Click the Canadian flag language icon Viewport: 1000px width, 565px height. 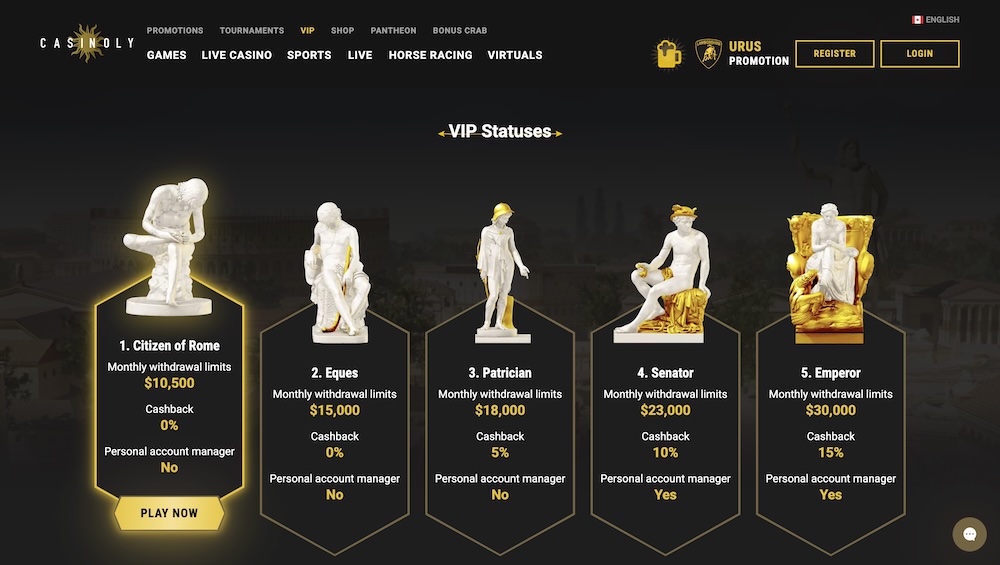point(917,20)
